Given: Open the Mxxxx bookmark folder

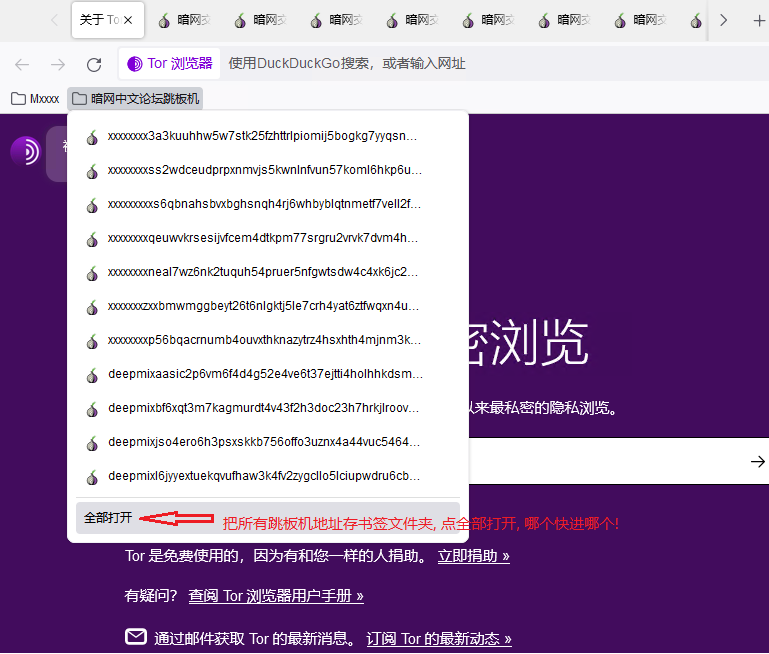Looking at the screenshot, I should [35, 99].
